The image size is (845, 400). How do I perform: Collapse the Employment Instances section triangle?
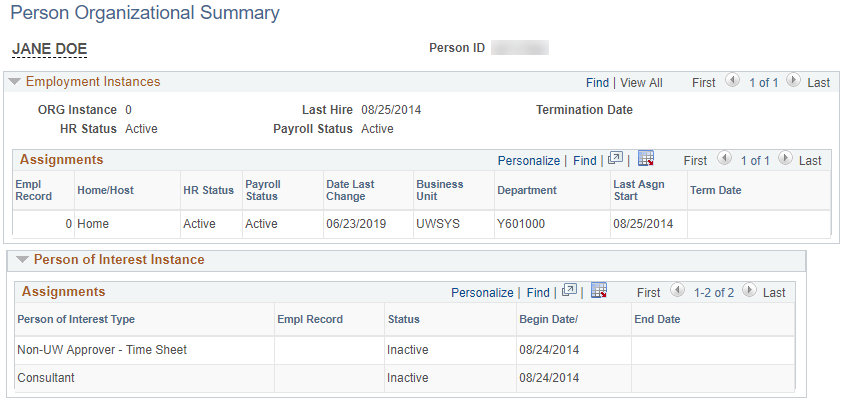15,82
